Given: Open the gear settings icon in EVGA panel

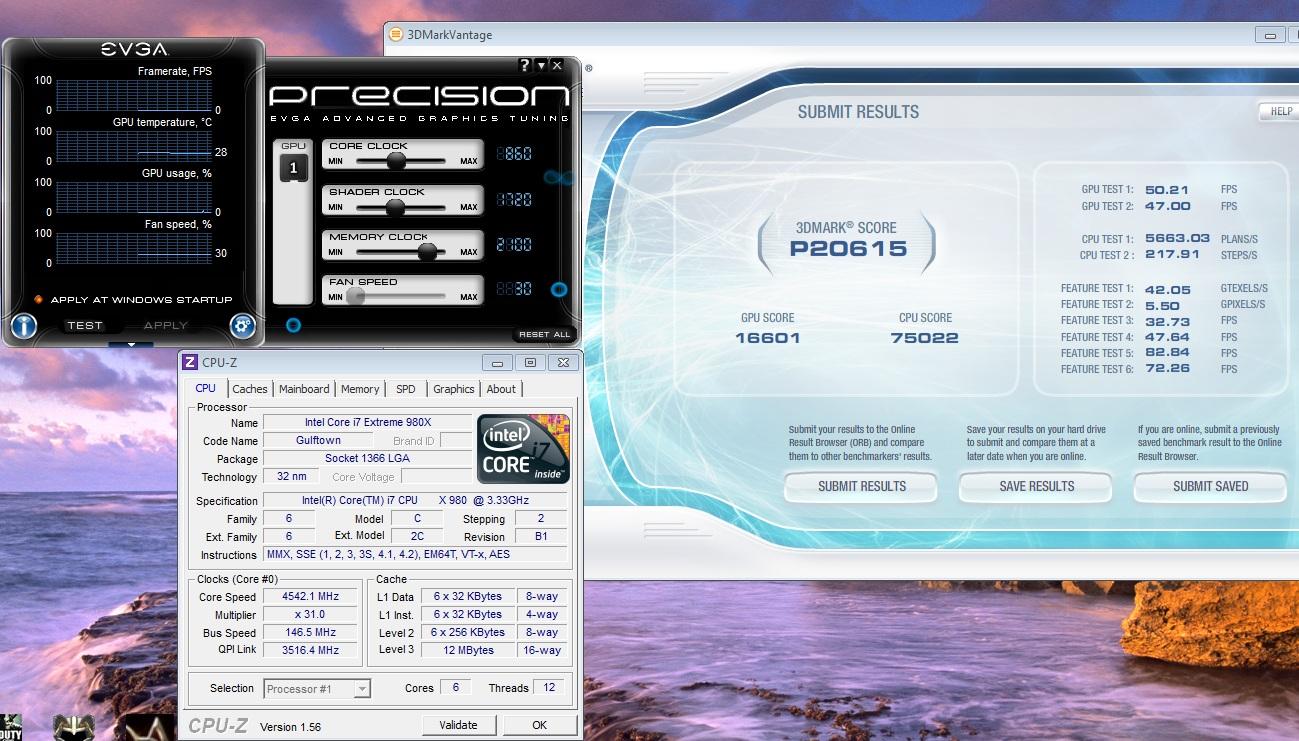Looking at the screenshot, I should pos(242,326).
